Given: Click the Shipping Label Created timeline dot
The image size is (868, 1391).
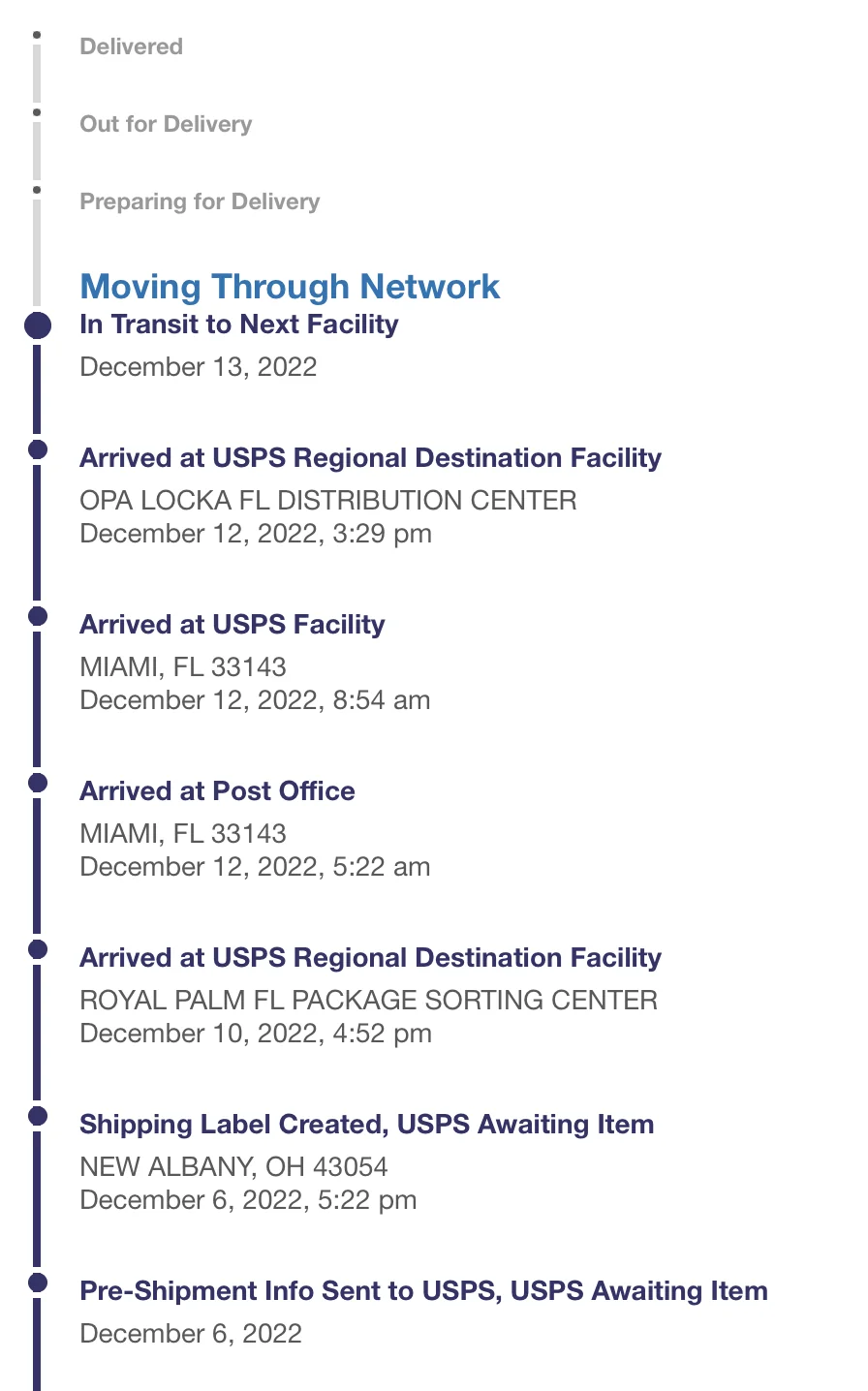Looking at the screenshot, I should (x=38, y=1116).
